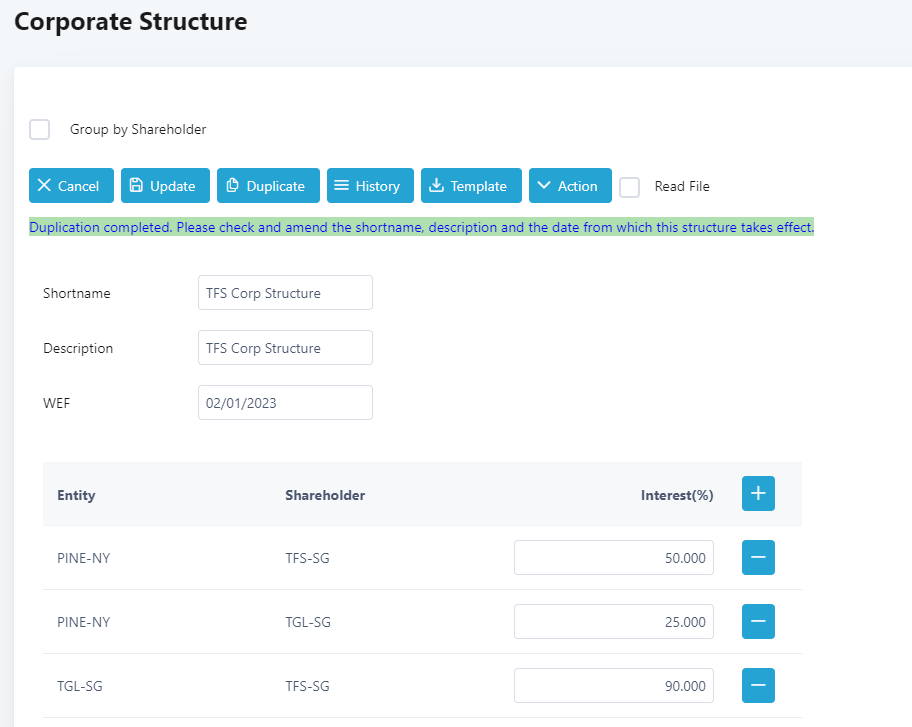Edit the 25.000 interest value
This screenshot has height=727, width=912.
(x=613, y=622)
